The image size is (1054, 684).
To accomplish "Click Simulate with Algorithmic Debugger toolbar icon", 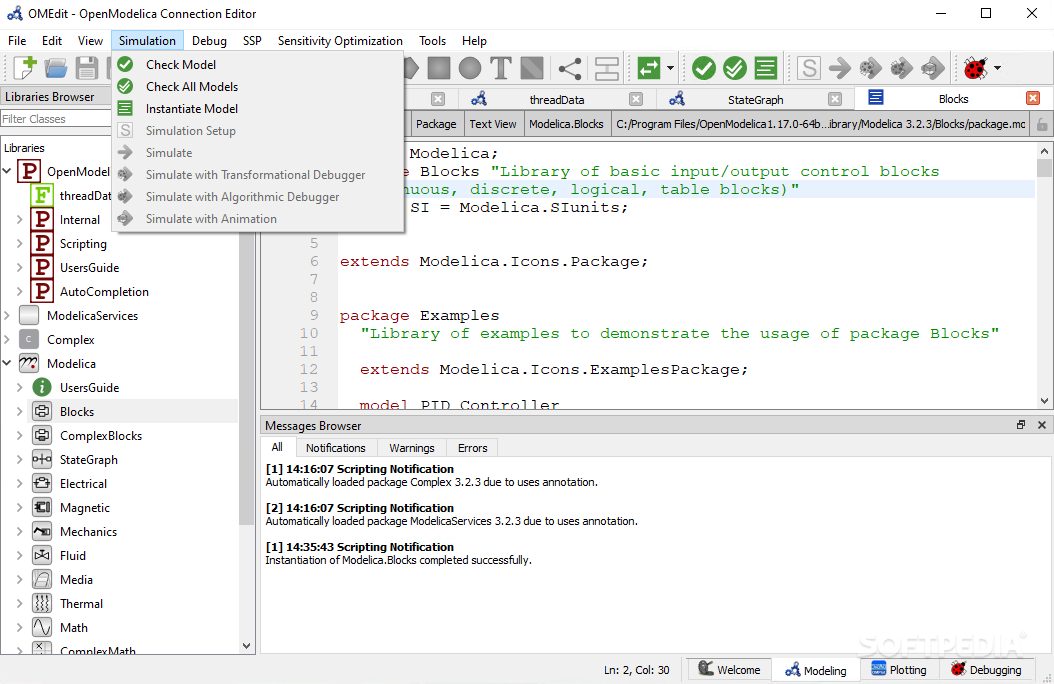I will tap(901, 68).
